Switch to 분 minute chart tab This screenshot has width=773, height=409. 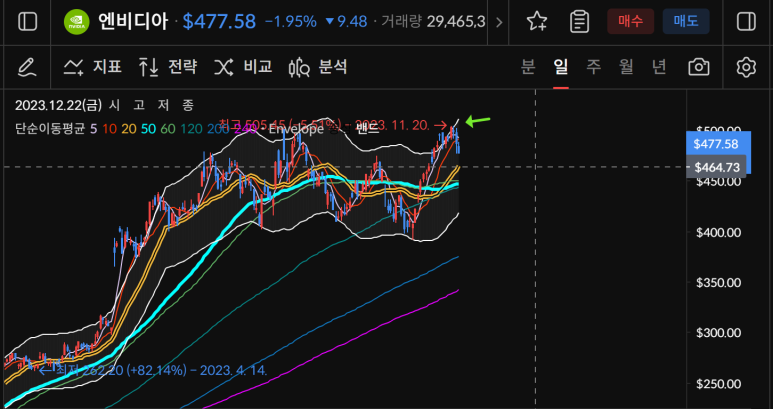pyautogui.click(x=528, y=67)
